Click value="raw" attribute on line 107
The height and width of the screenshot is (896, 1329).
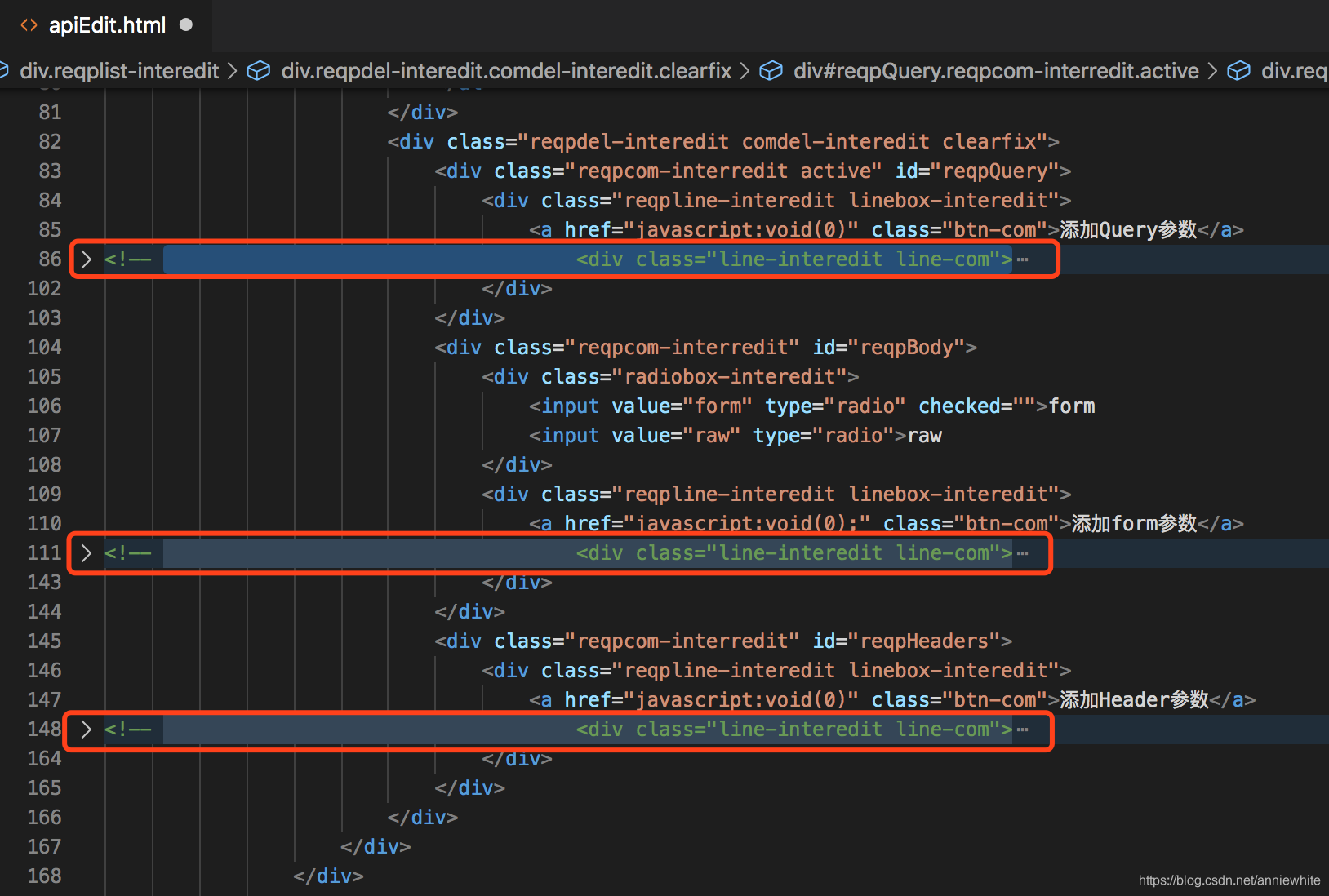[677, 436]
